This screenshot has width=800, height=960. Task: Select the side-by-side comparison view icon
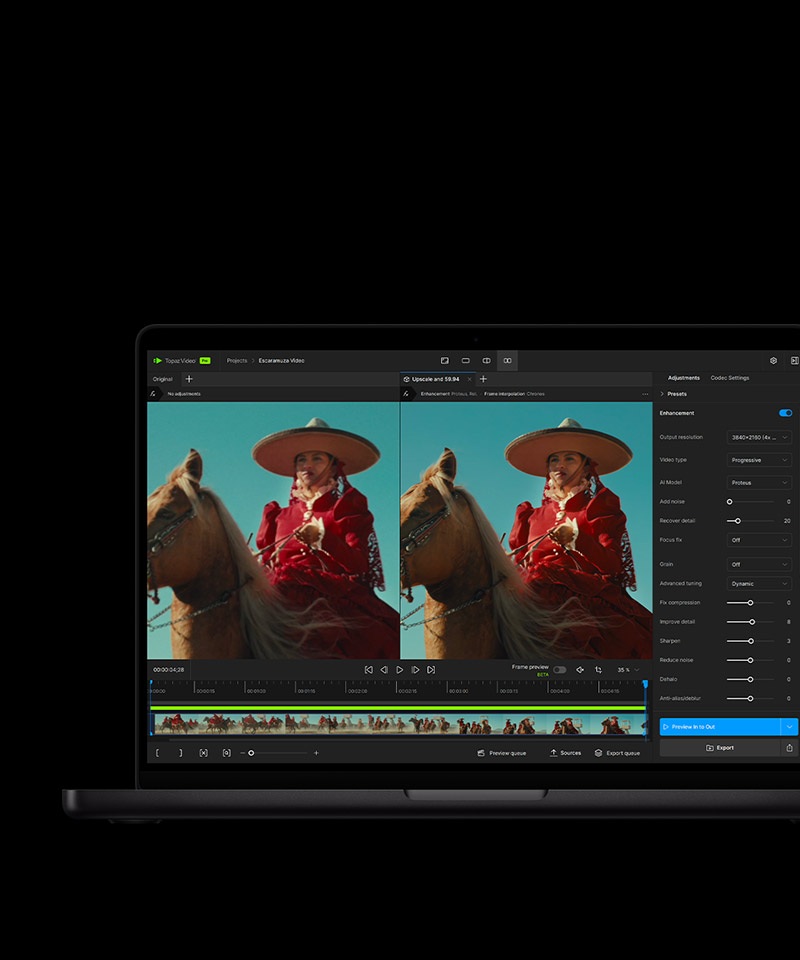click(x=508, y=360)
